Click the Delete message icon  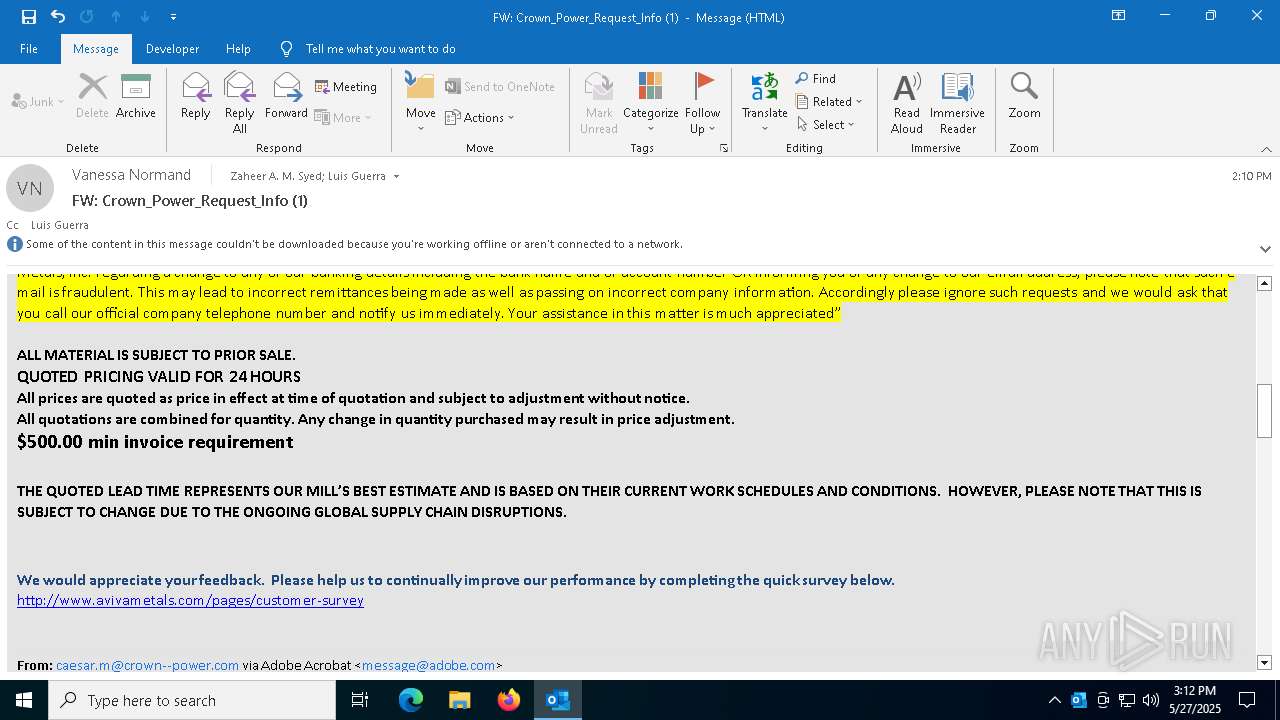tap(92, 96)
